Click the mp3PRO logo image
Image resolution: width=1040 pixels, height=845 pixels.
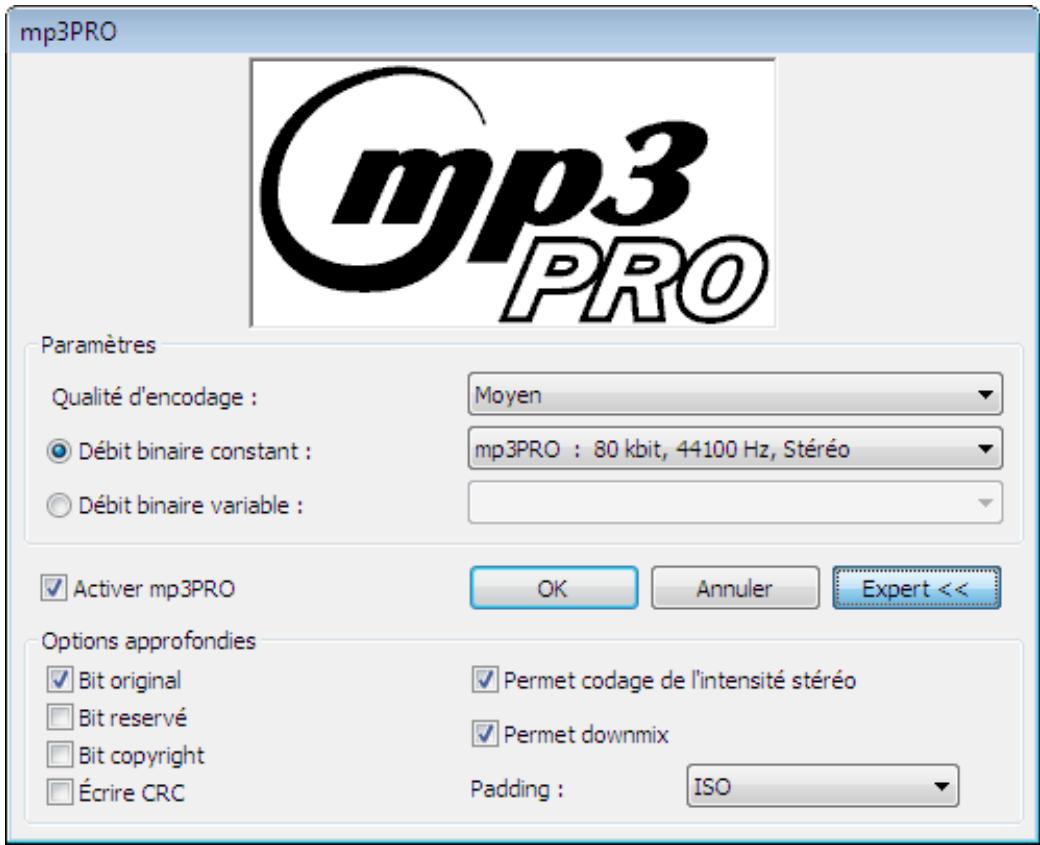(513, 193)
